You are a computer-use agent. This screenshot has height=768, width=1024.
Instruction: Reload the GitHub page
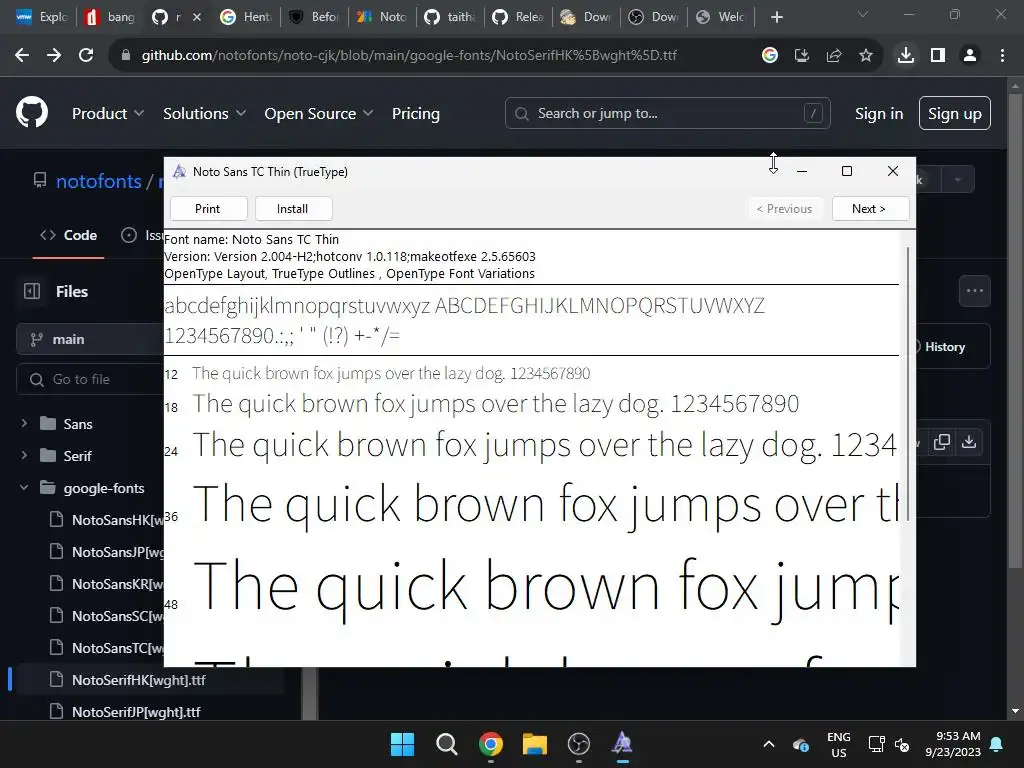click(86, 56)
